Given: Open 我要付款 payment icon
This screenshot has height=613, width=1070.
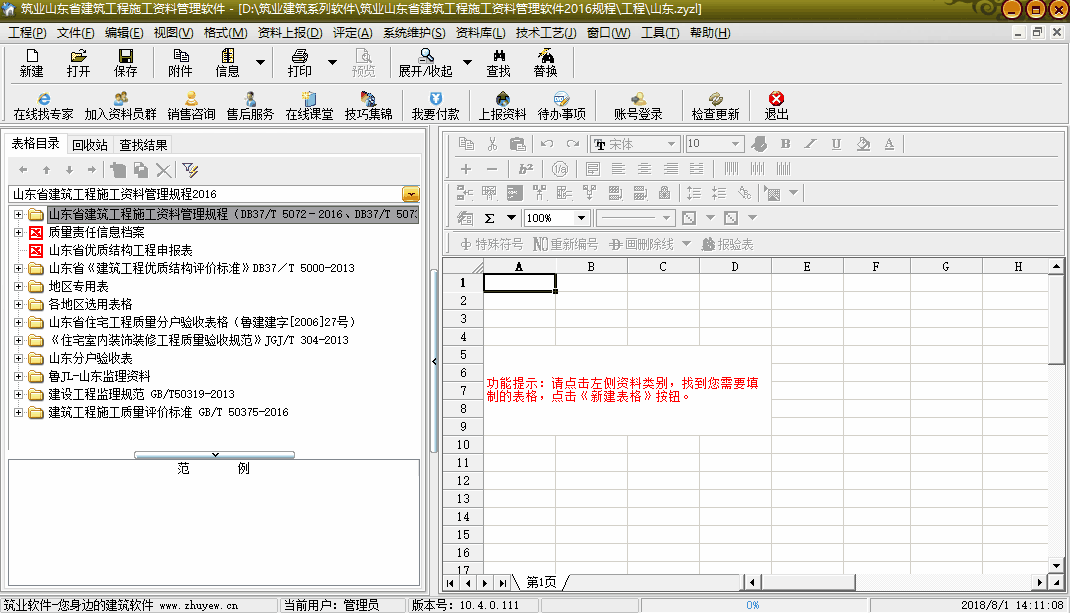Looking at the screenshot, I should click(435, 100).
